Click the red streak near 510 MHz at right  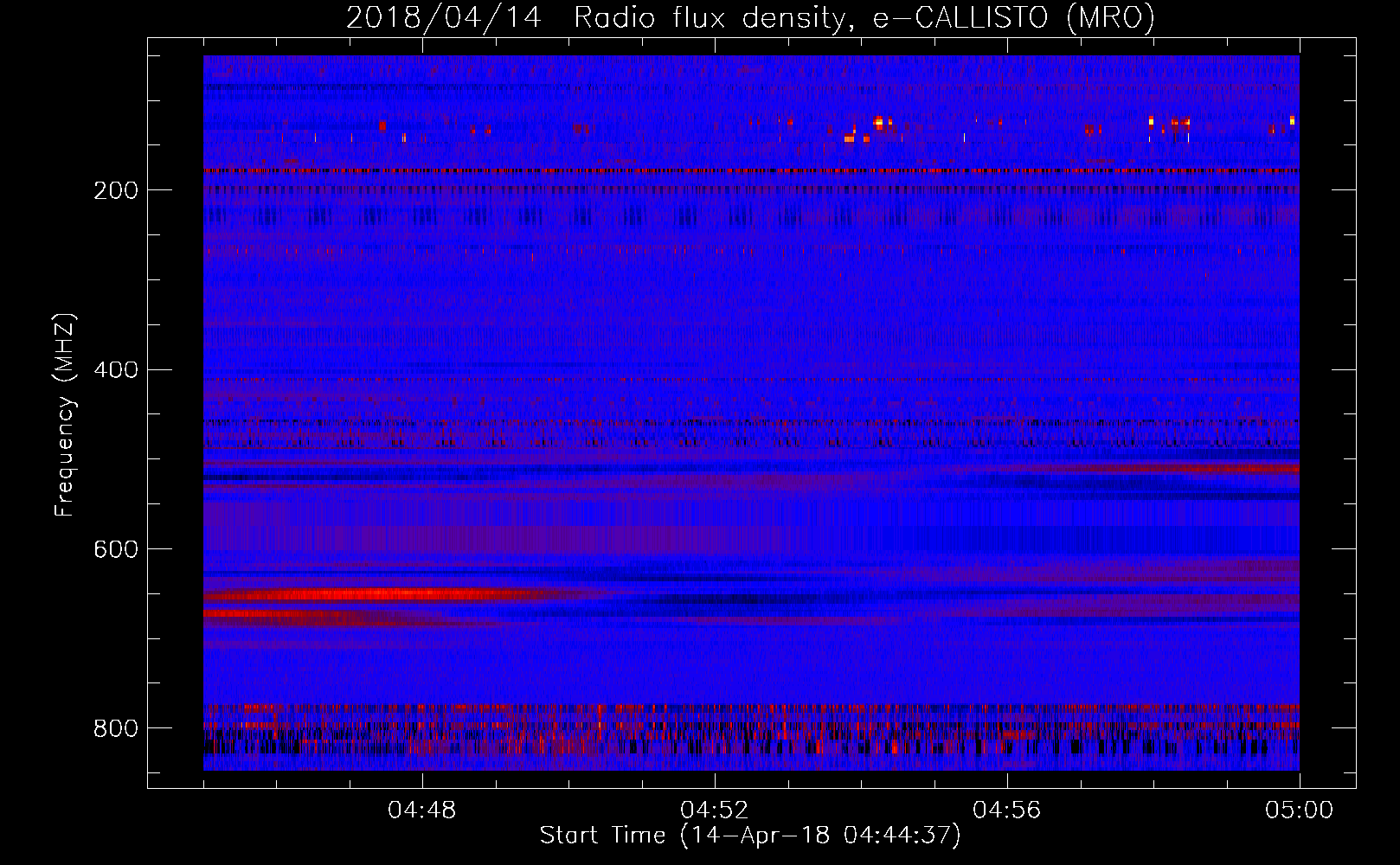pyautogui.click(x=1211, y=469)
